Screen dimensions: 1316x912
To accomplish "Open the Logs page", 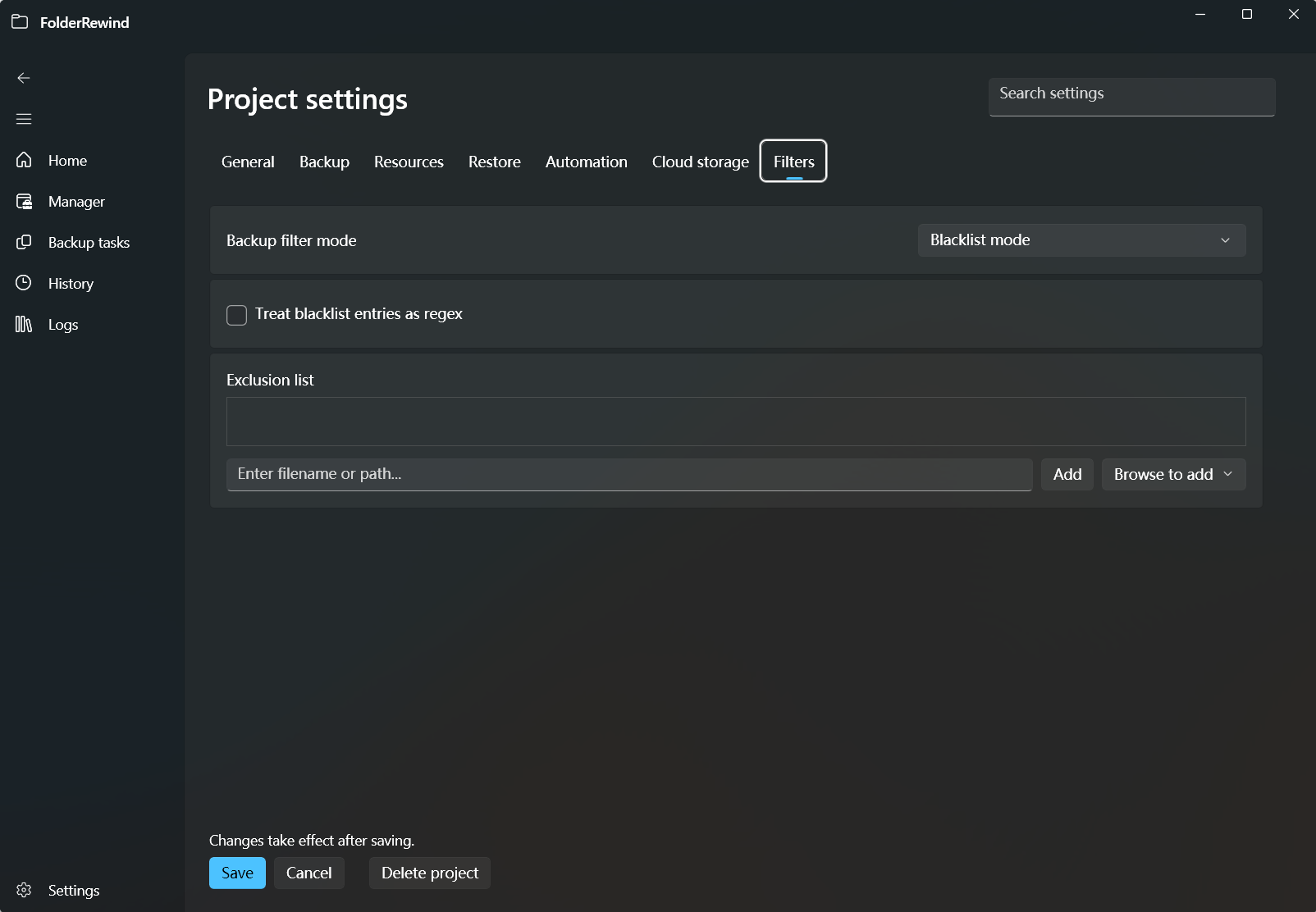I will pyautogui.click(x=92, y=325).
